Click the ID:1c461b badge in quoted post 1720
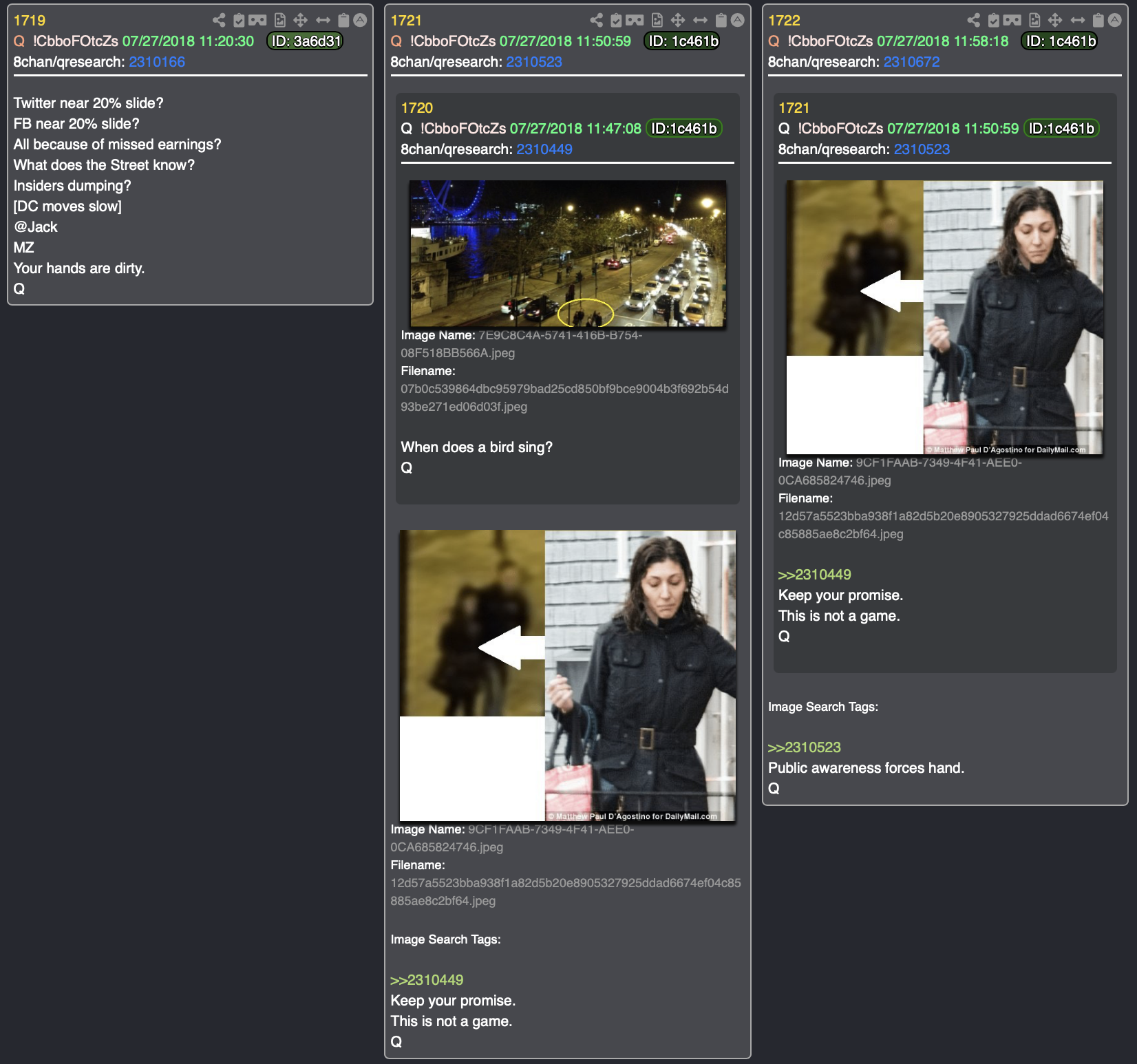 [684, 129]
